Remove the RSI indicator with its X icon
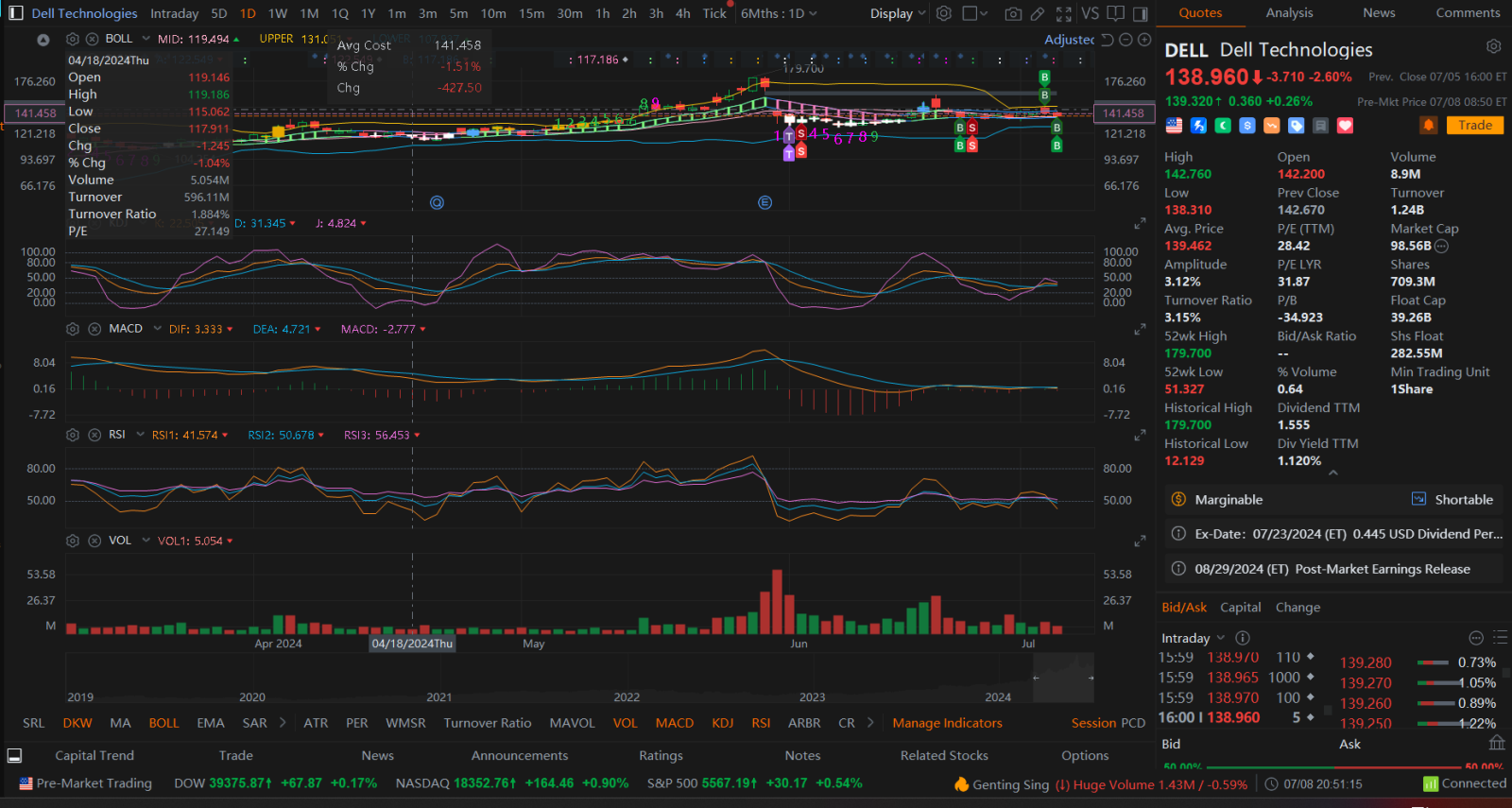1512x808 pixels. (x=94, y=435)
